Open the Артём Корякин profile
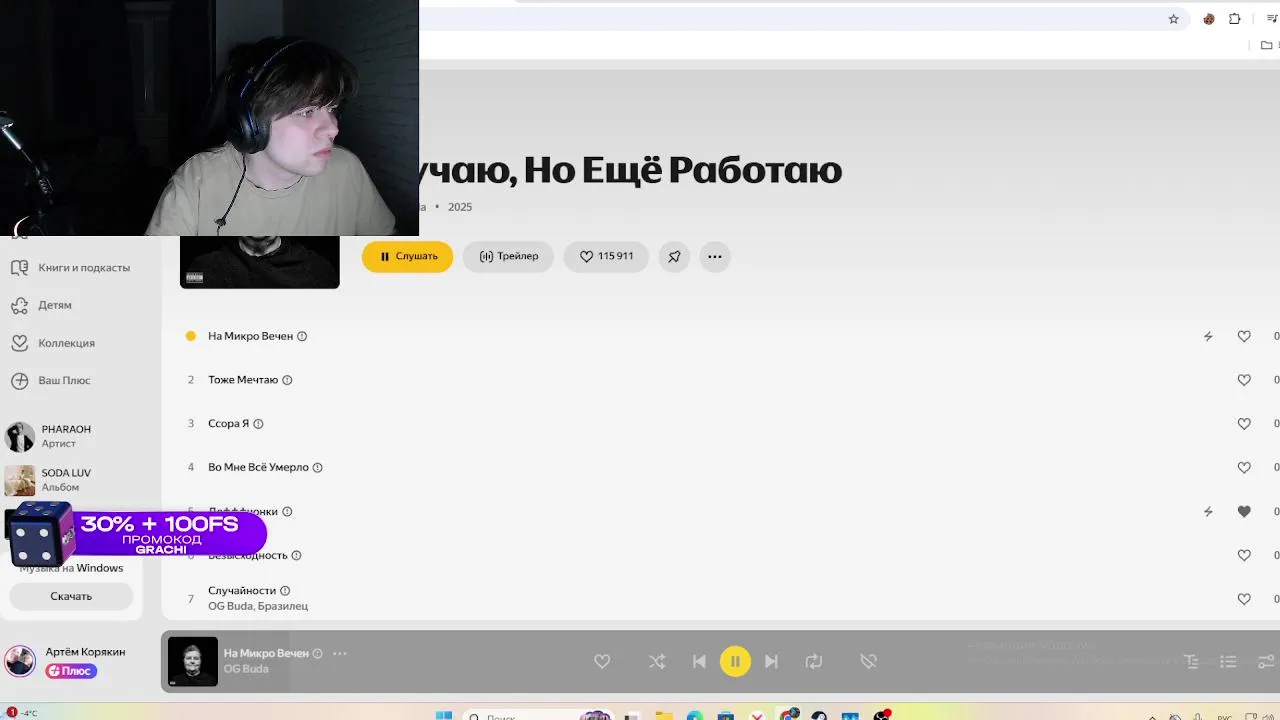Image resolution: width=1280 pixels, height=720 pixels. (85, 652)
